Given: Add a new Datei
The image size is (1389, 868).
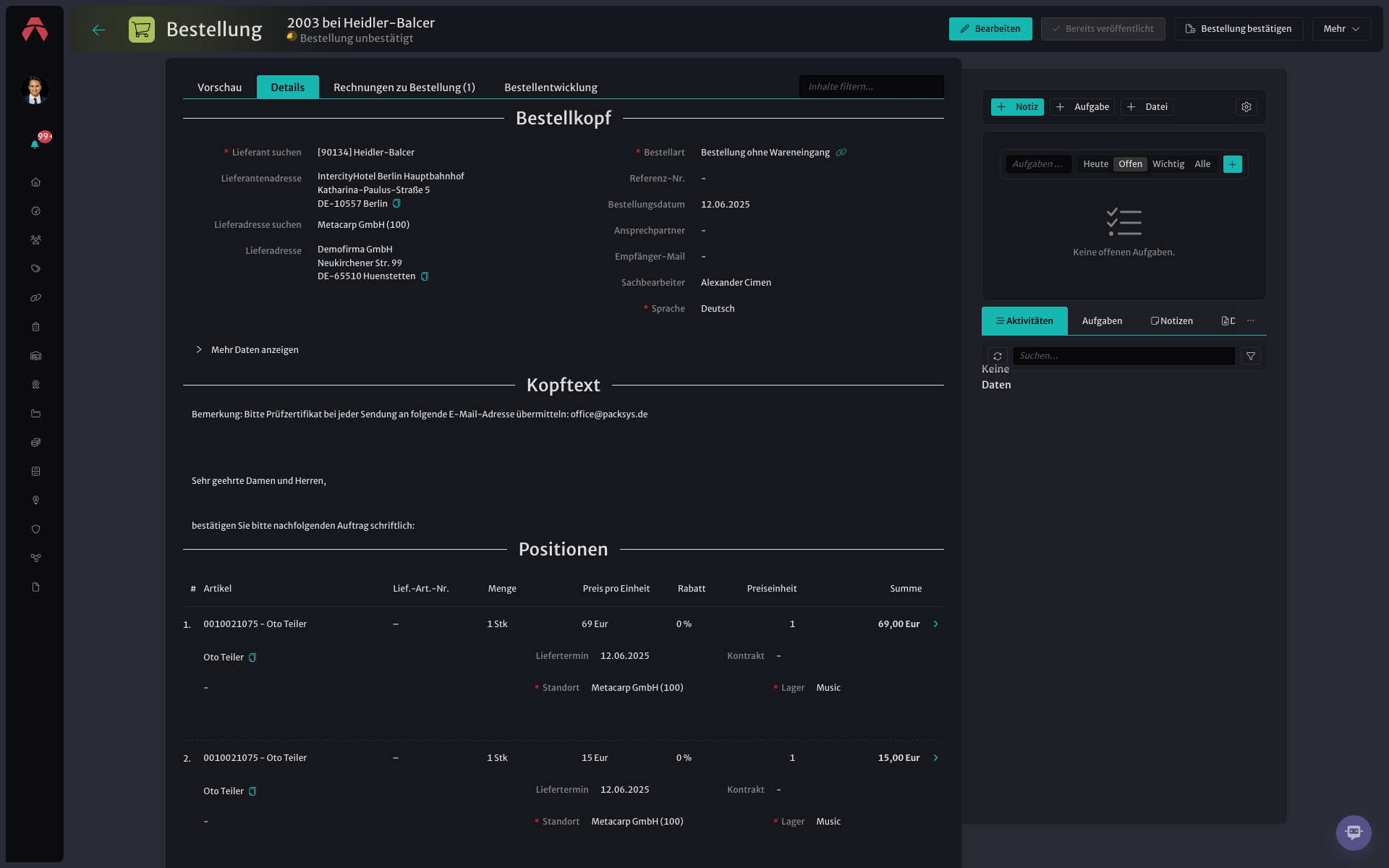Looking at the screenshot, I should pyautogui.click(x=1147, y=107).
